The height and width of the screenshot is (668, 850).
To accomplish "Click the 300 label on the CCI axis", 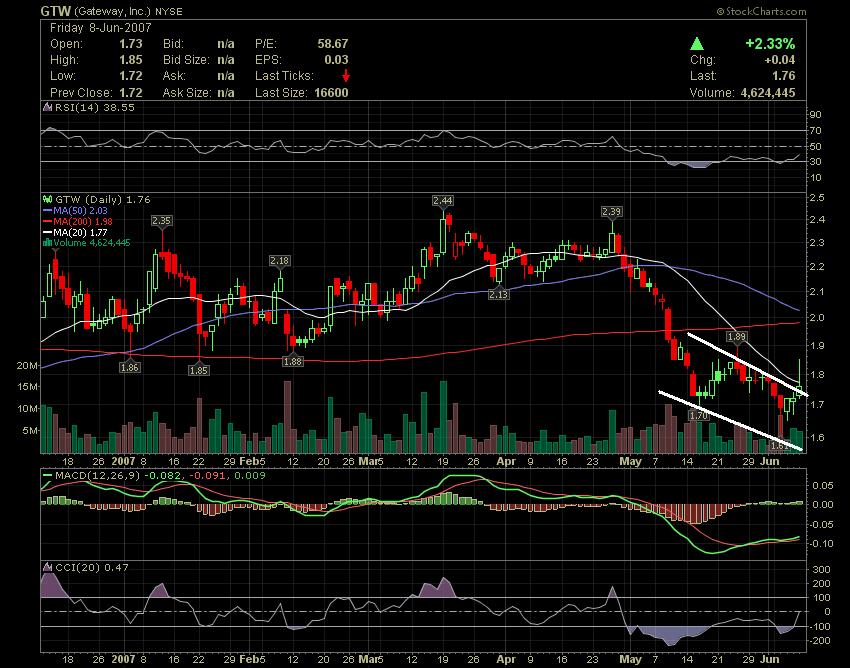I will [x=821, y=569].
